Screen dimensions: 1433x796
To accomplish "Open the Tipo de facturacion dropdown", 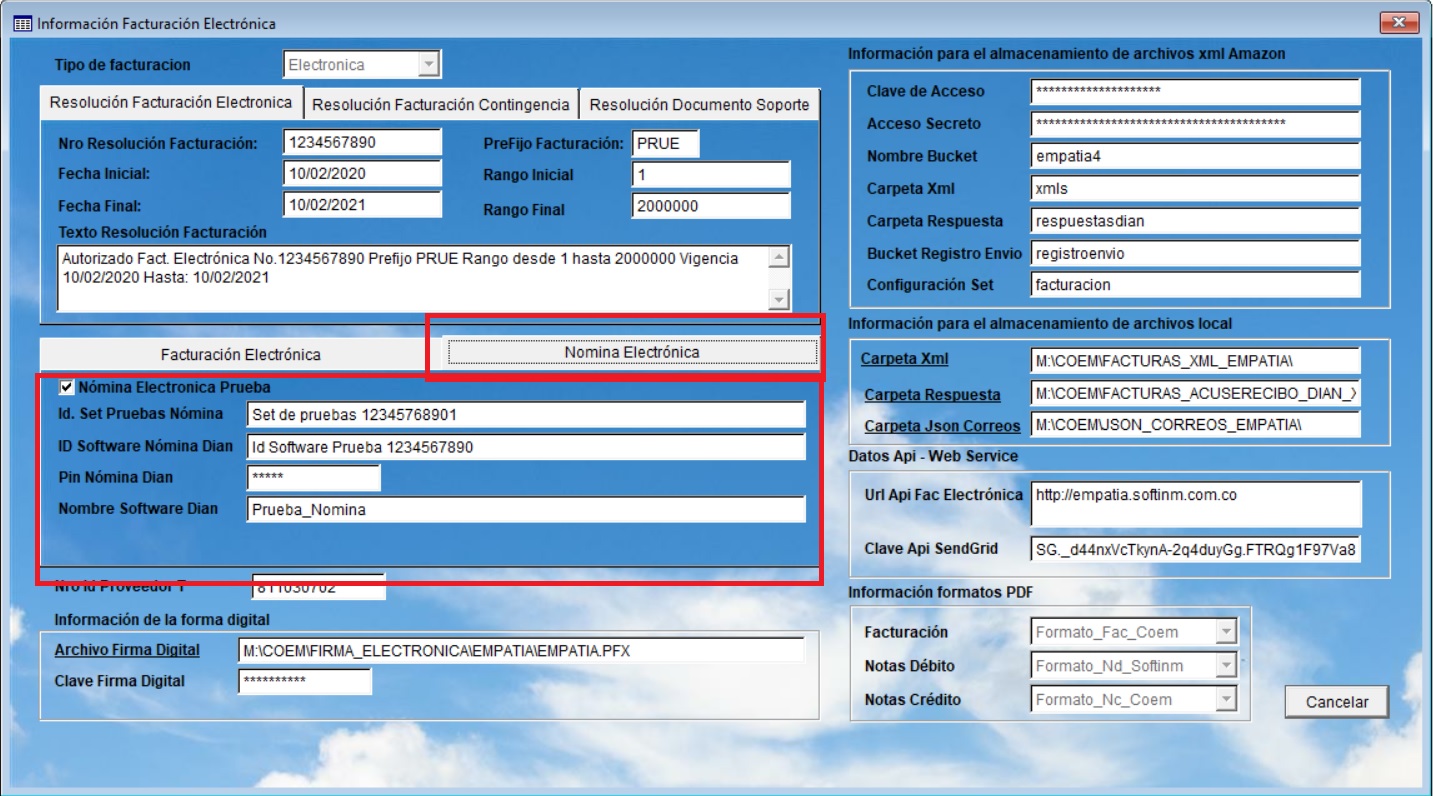I will pos(429,65).
